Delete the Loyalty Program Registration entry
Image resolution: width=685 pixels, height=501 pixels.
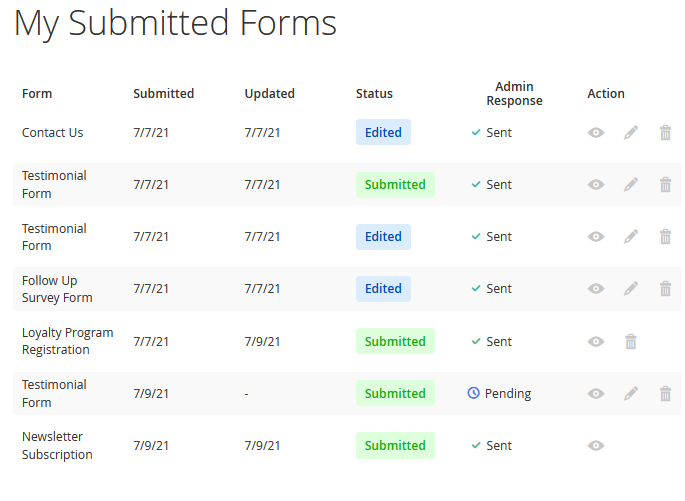point(631,341)
